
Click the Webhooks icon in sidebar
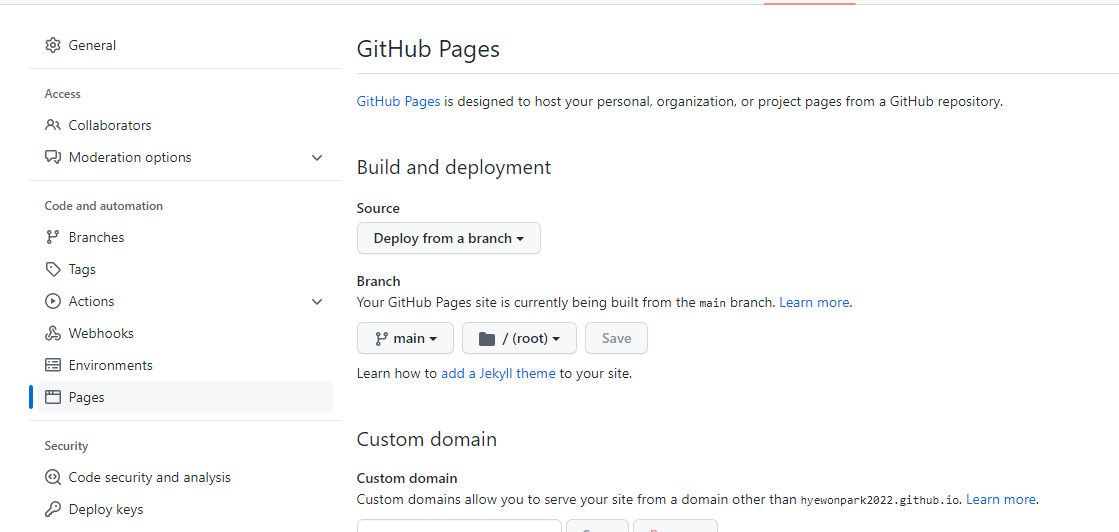tap(52, 333)
